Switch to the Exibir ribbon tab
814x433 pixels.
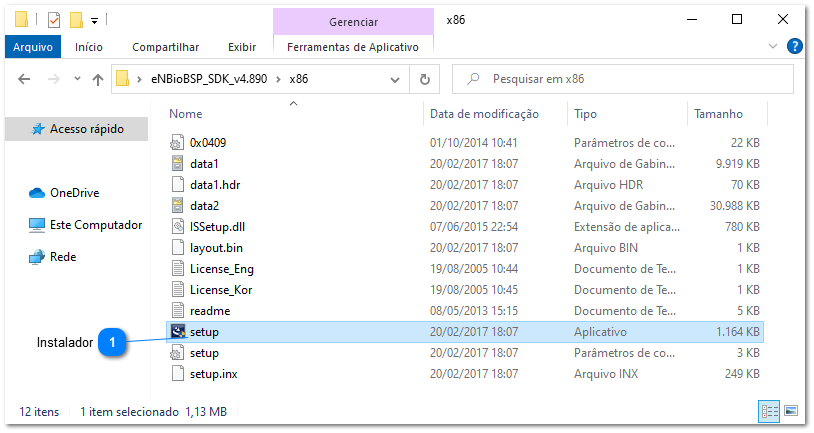click(242, 47)
